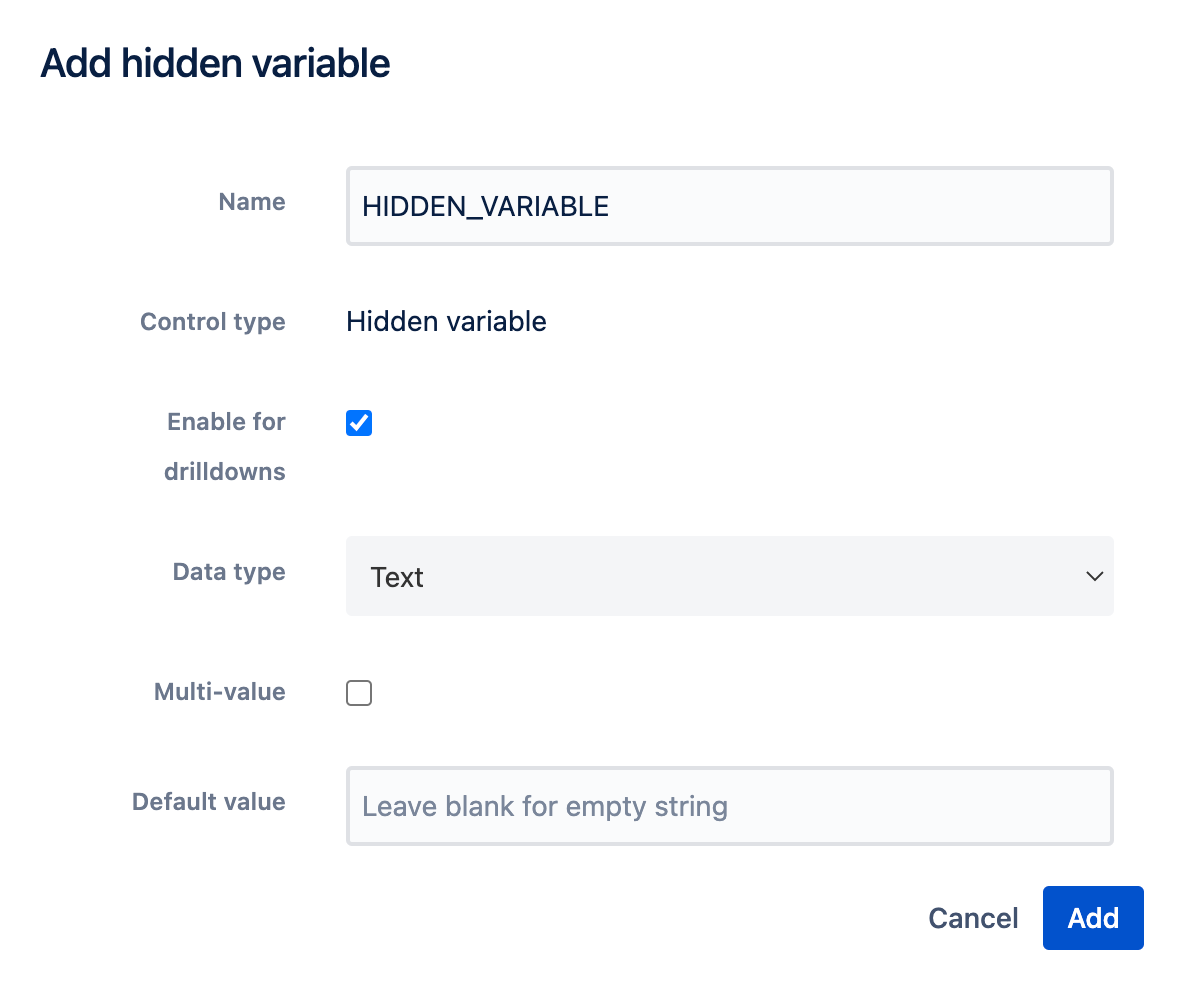
Task: Click the Add button
Action: [x=1093, y=918]
